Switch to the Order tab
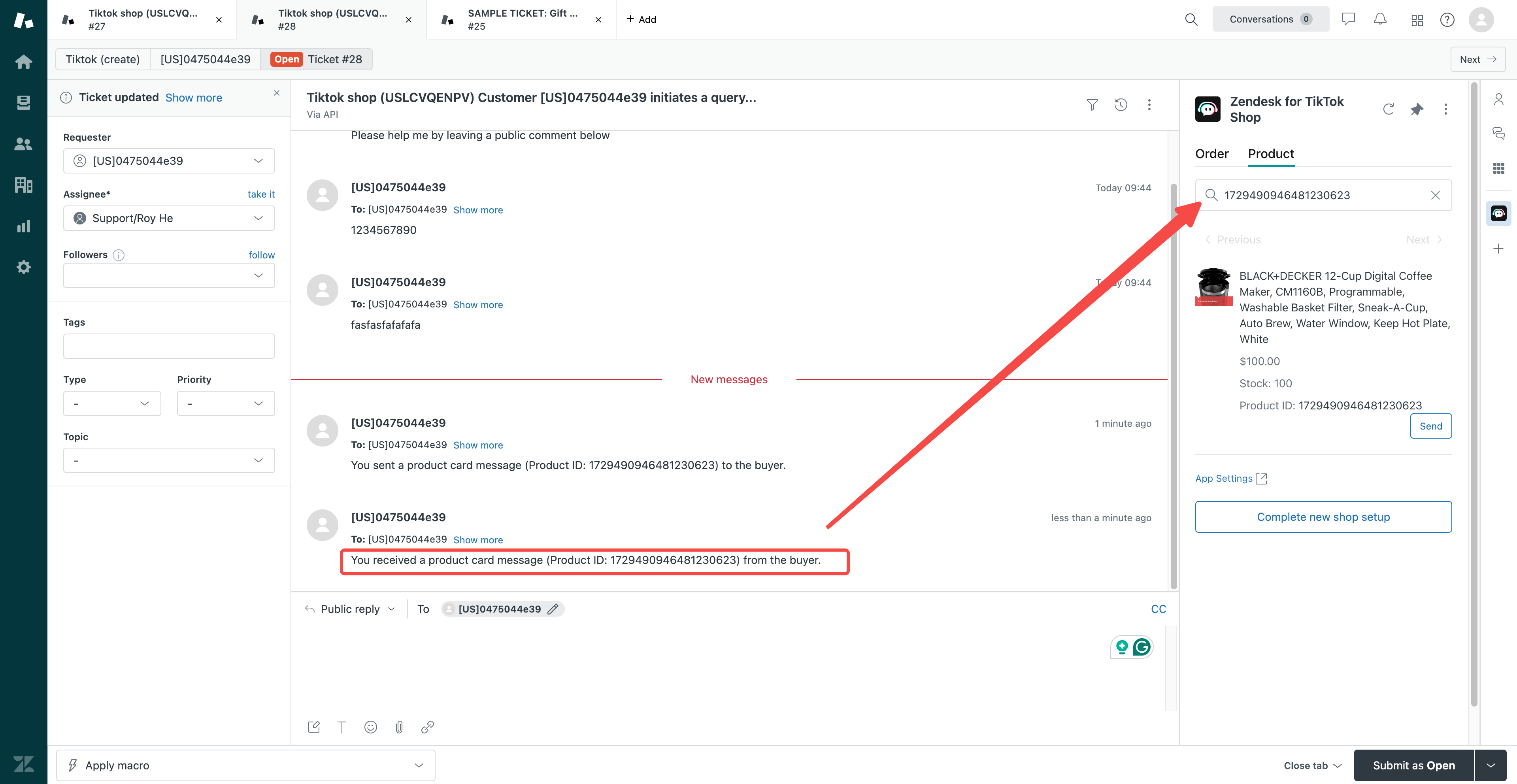Viewport: 1517px width, 784px height. [1211, 154]
